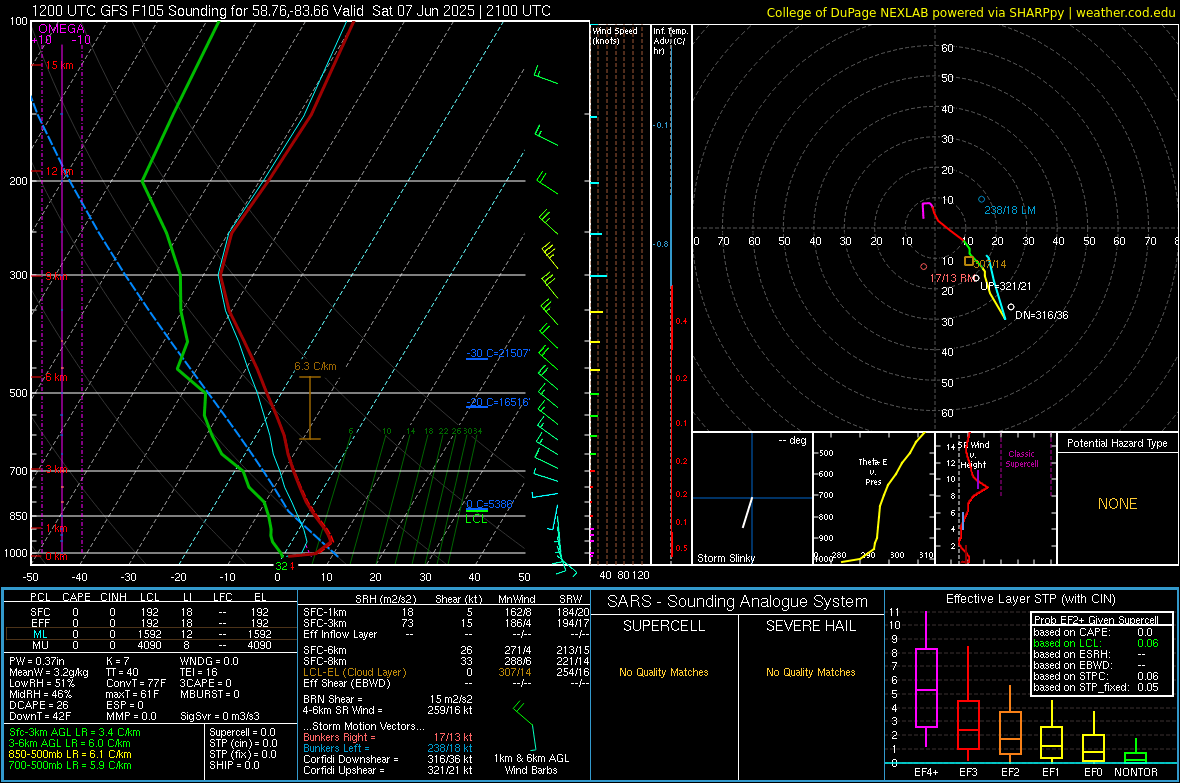The width and height of the screenshot is (1180, 783).
Task: Select the EFF parcel row
Action: (x=150, y=623)
